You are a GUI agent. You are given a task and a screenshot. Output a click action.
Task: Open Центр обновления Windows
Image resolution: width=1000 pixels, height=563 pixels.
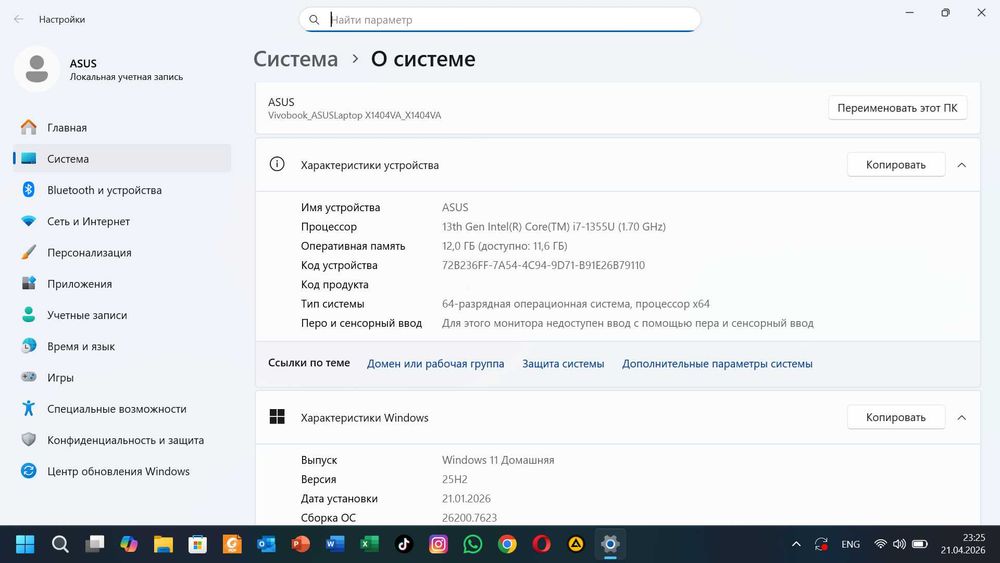121,471
